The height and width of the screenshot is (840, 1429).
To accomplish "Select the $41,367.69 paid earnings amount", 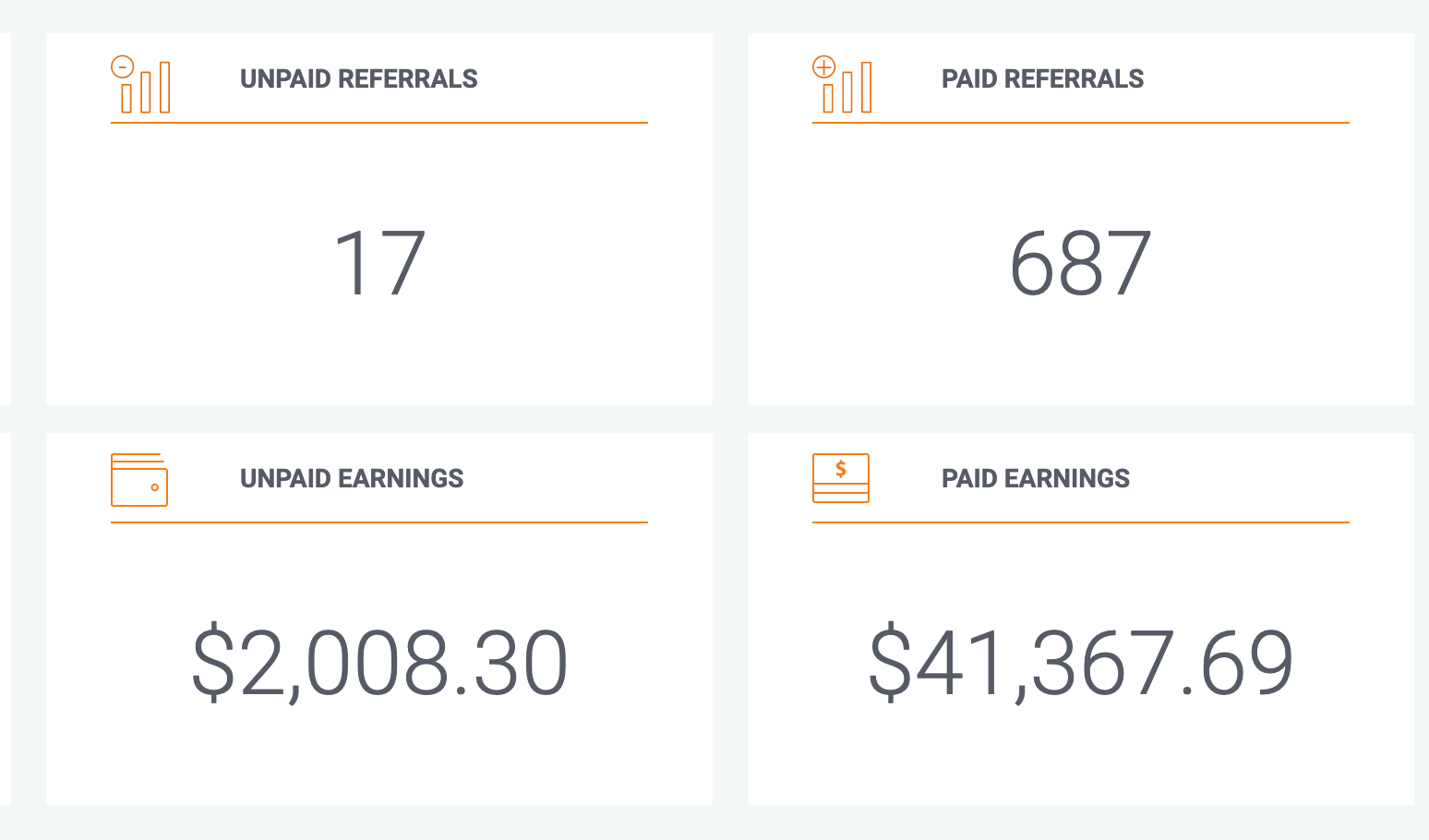I will tap(1081, 664).
